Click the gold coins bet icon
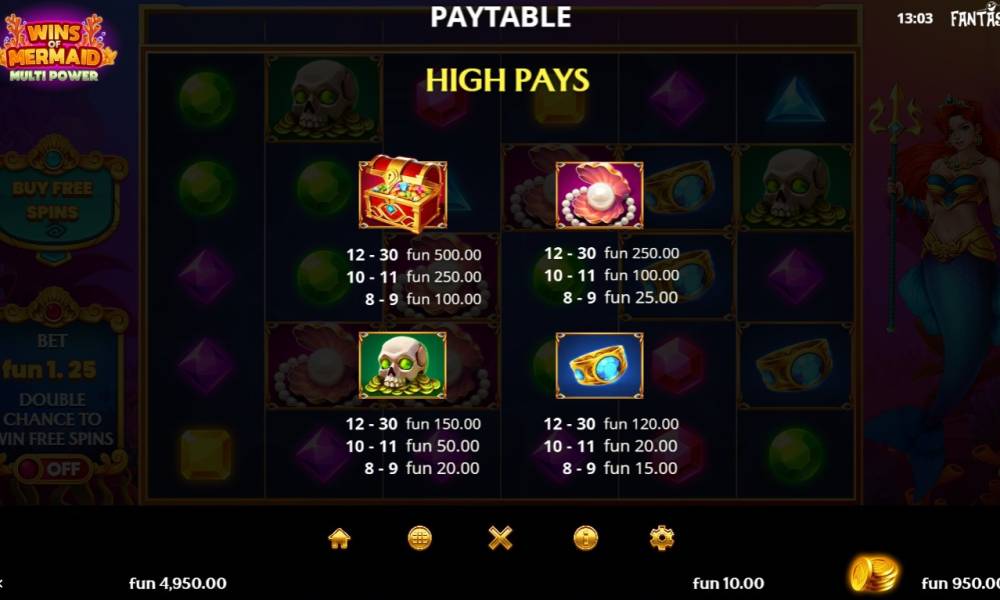This screenshot has width=1000, height=600. pyautogui.click(x=874, y=574)
